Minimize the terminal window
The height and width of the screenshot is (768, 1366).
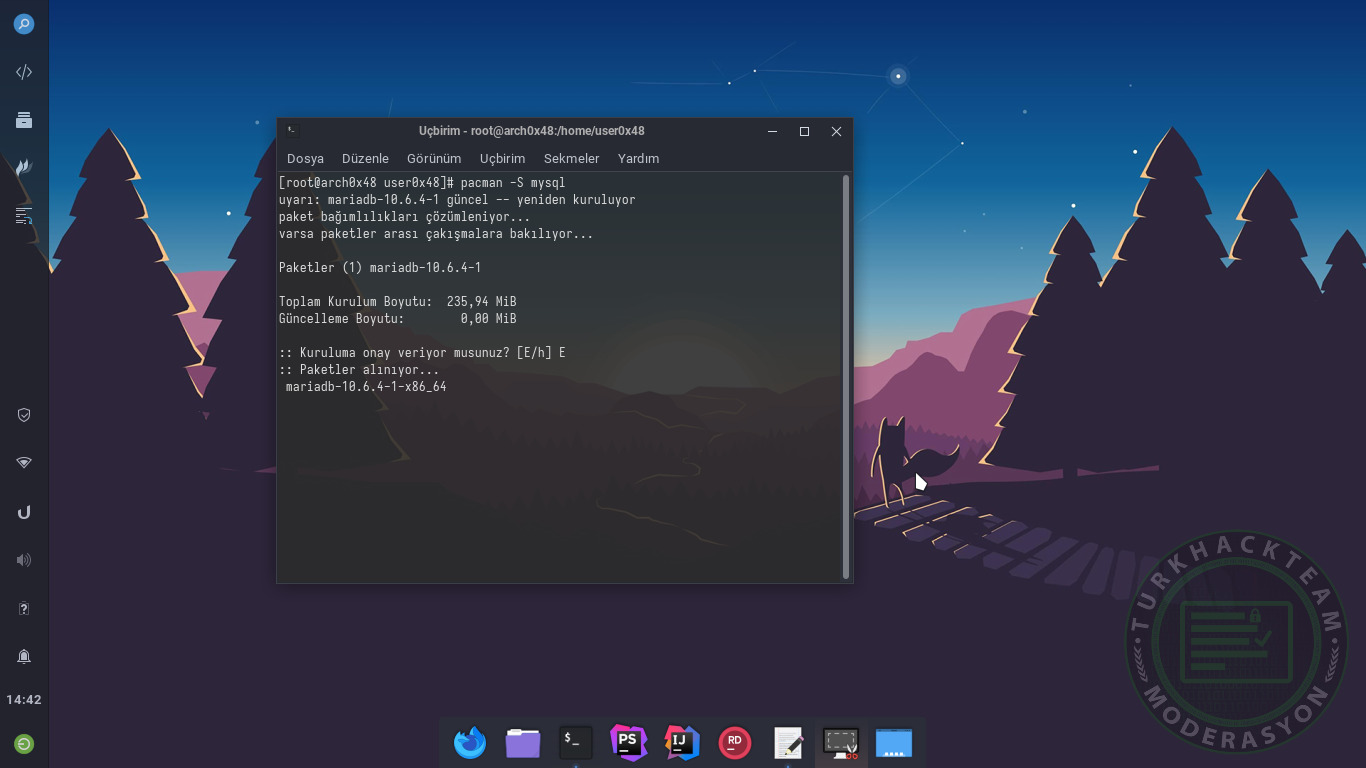[772, 131]
